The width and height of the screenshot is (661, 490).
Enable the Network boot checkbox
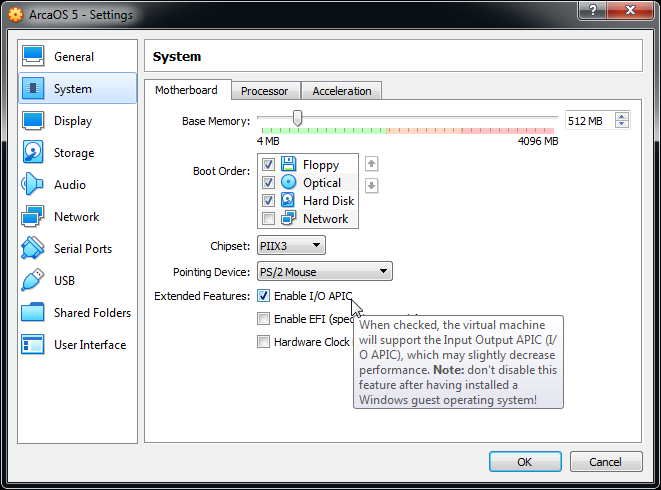[x=268, y=218]
